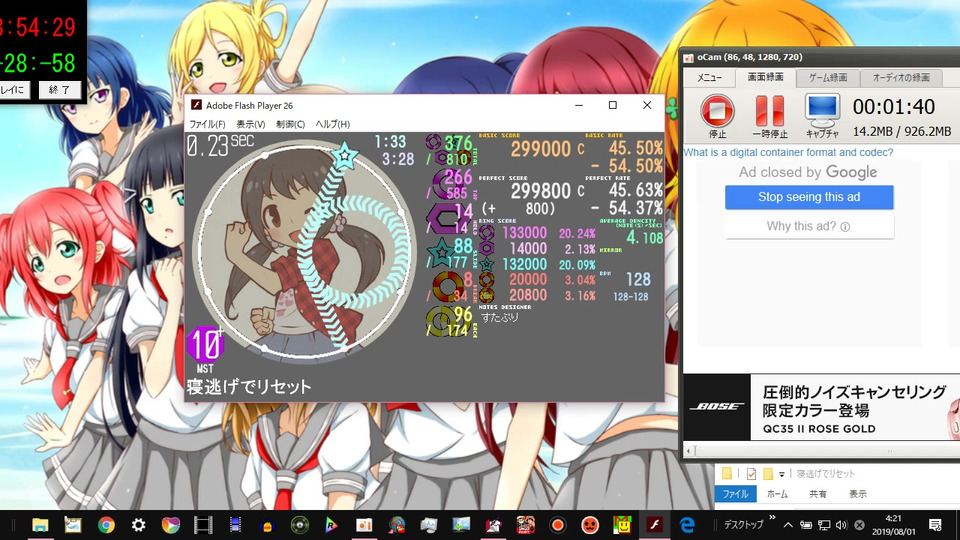Open Flash Player 制御(C) menu

pos(290,124)
